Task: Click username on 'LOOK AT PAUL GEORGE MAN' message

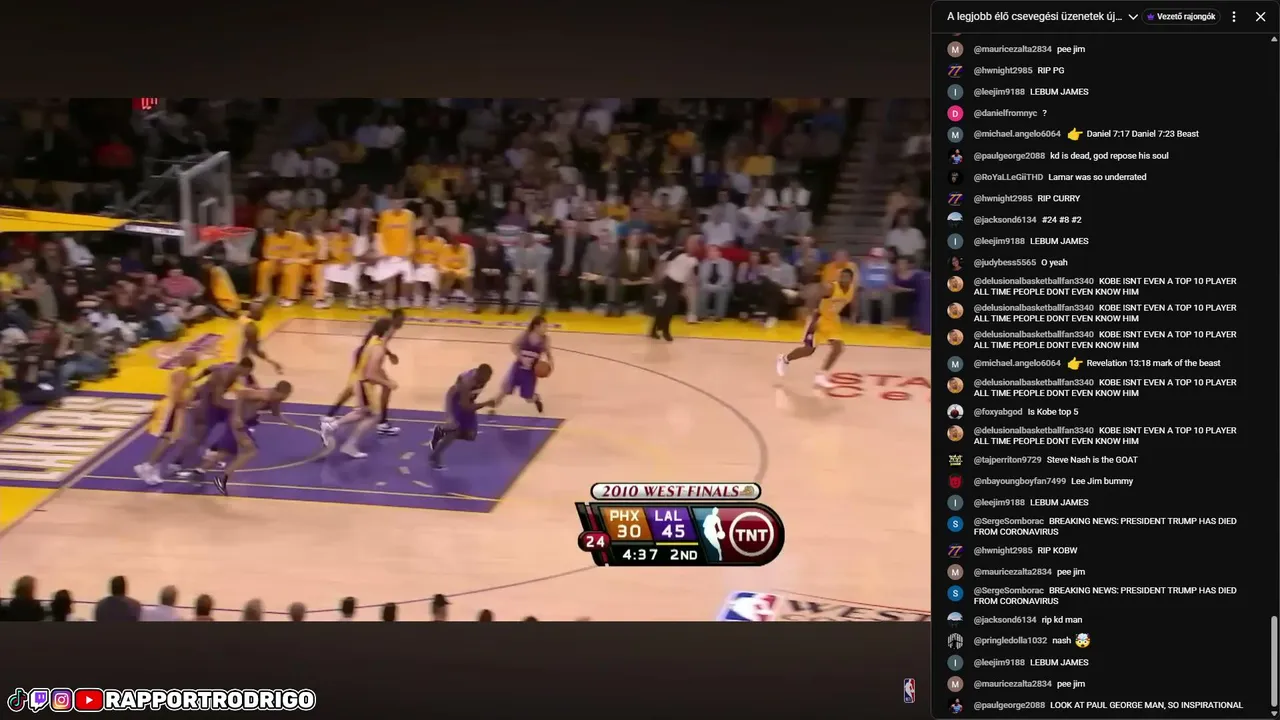Action: click(1009, 705)
